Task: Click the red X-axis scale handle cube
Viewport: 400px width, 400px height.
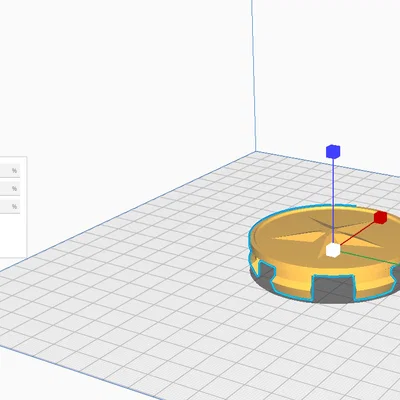Action: click(380, 217)
